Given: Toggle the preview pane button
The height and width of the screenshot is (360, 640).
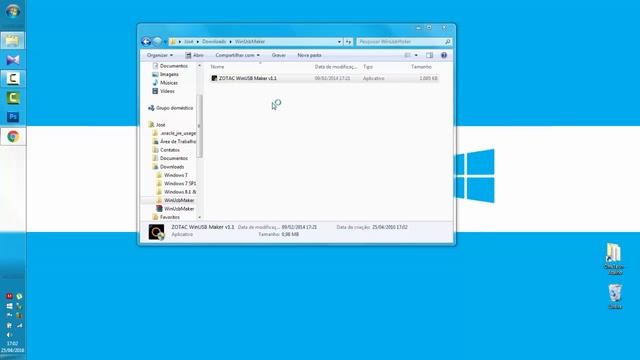Looking at the screenshot, I should tap(429, 55).
